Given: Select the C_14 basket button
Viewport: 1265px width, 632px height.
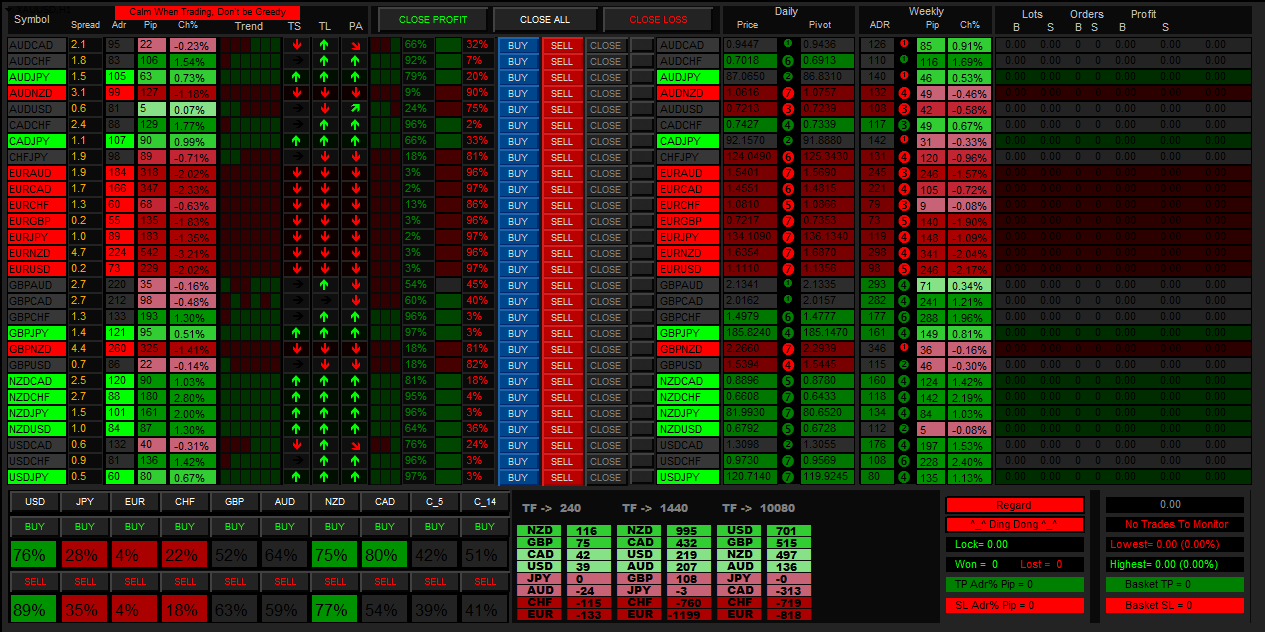Looking at the screenshot, I should click(485, 502).
